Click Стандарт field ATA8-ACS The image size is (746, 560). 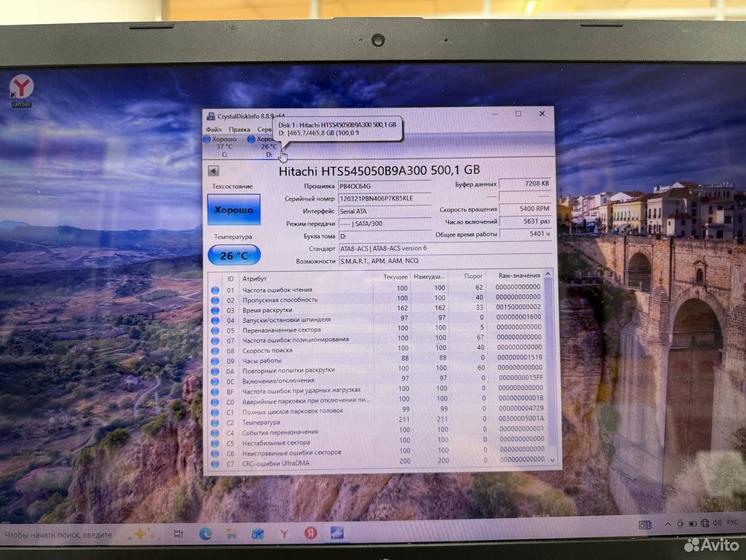tap(444, 248)
